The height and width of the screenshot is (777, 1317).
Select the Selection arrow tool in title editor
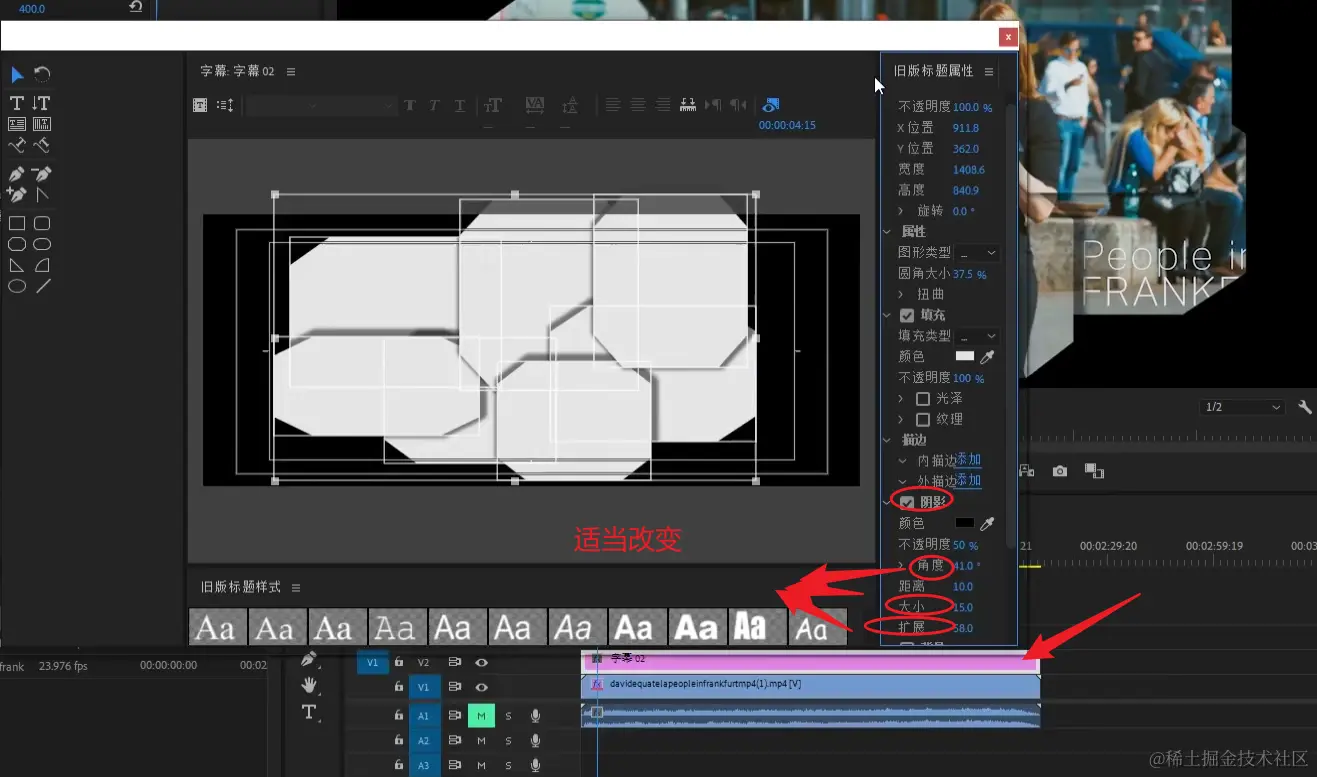[17, 75]
